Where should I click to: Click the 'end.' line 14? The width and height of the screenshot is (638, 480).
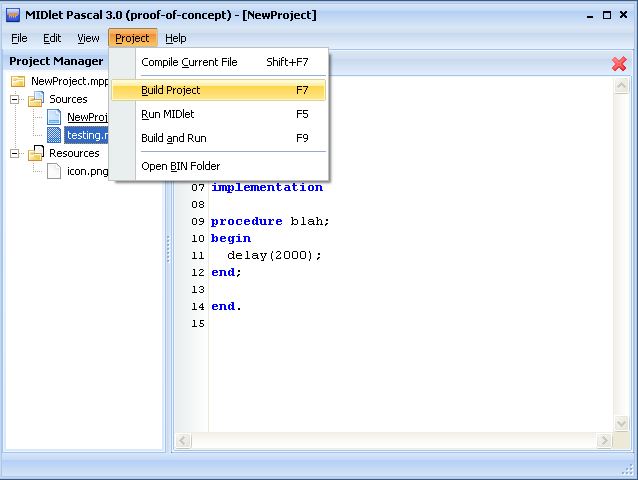226,307
